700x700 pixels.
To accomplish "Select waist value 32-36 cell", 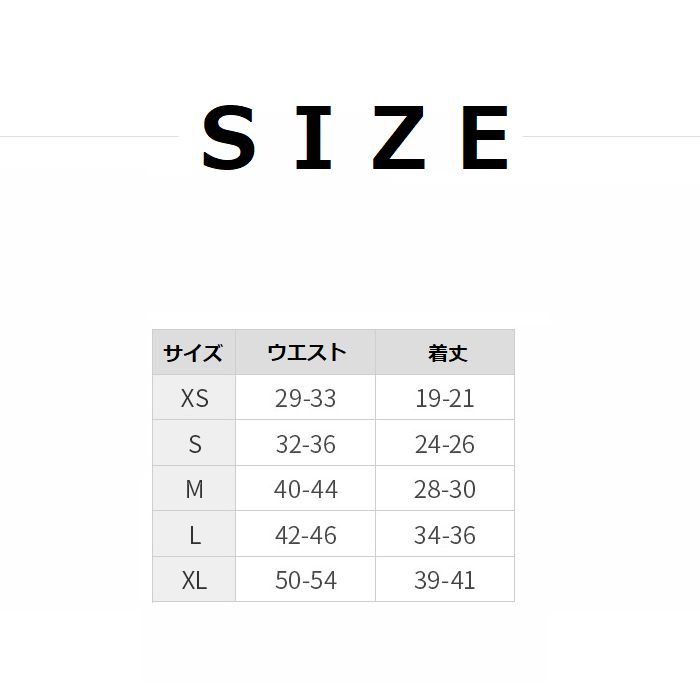I will point(305,443).
